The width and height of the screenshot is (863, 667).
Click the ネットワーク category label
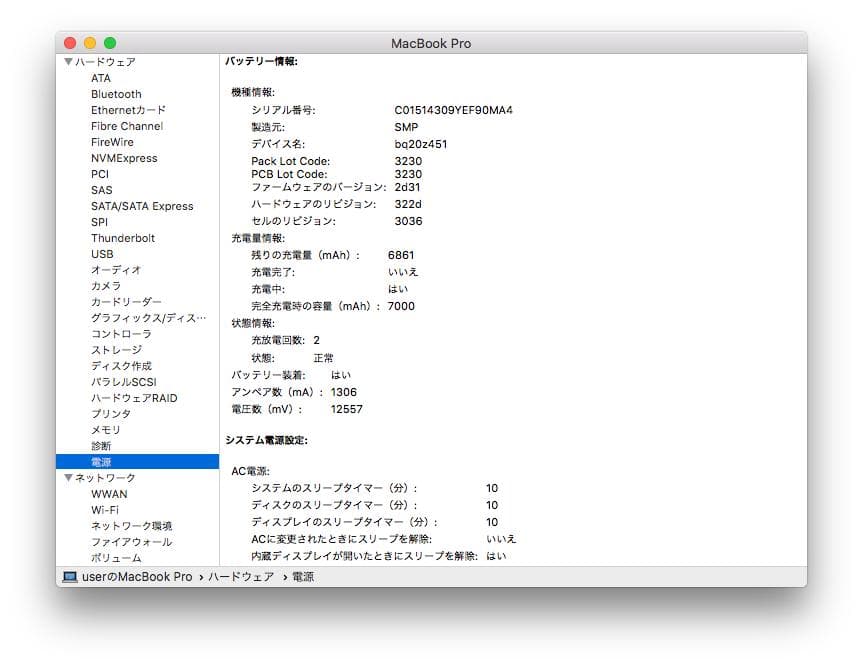(105, 478)
